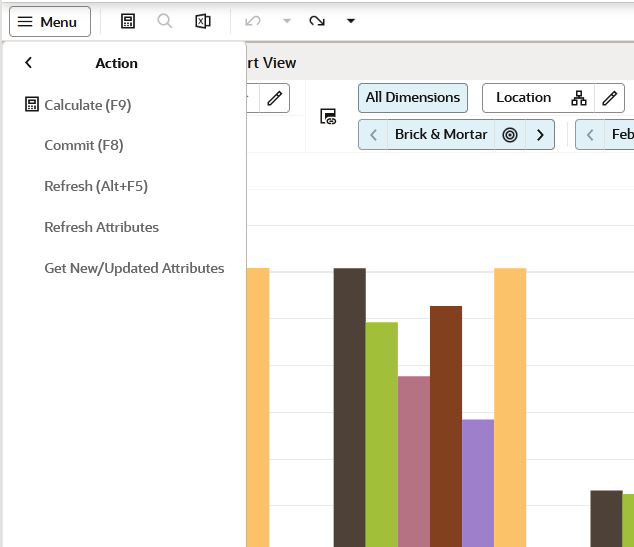Select Refresh (Alt+F5) menu entry
This screenshot has height=547, width=634.
click(96, 186)
